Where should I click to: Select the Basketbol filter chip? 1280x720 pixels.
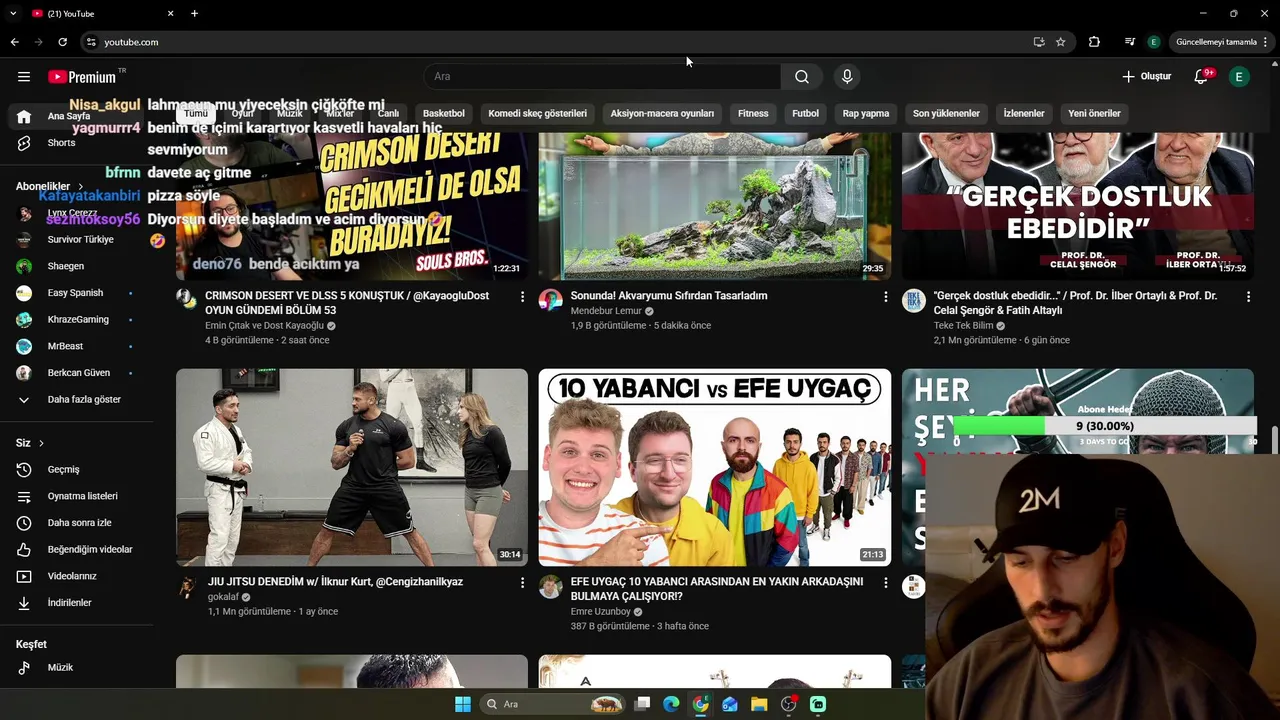click(x=444, y=114)
